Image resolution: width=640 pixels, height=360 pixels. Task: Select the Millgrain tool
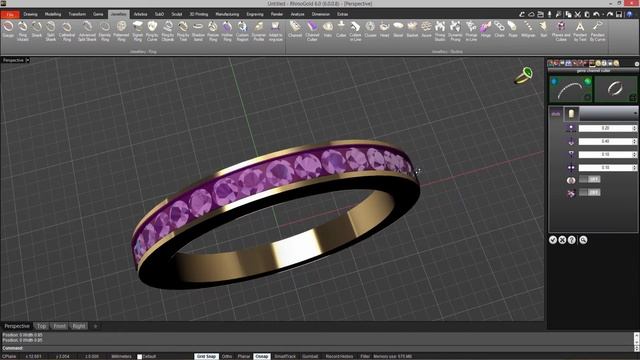[x=528, y=30]
